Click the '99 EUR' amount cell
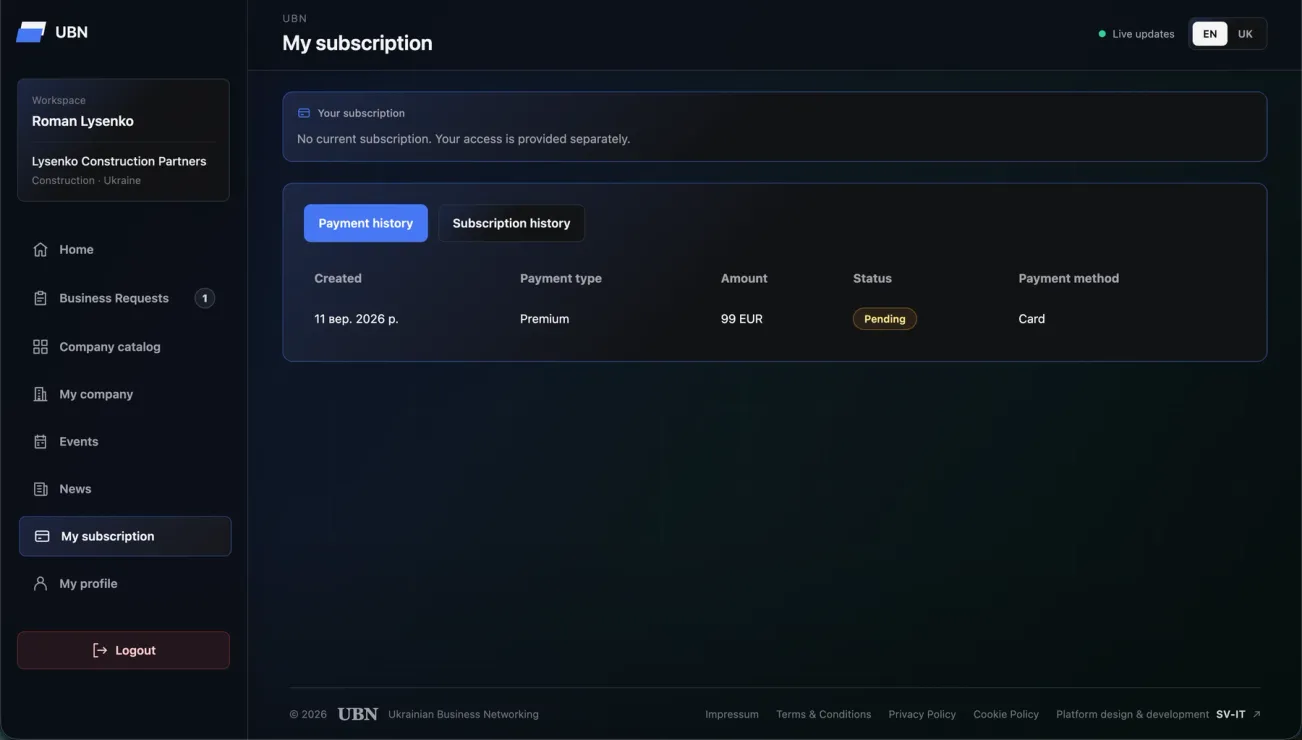 [x=742, y=319]
